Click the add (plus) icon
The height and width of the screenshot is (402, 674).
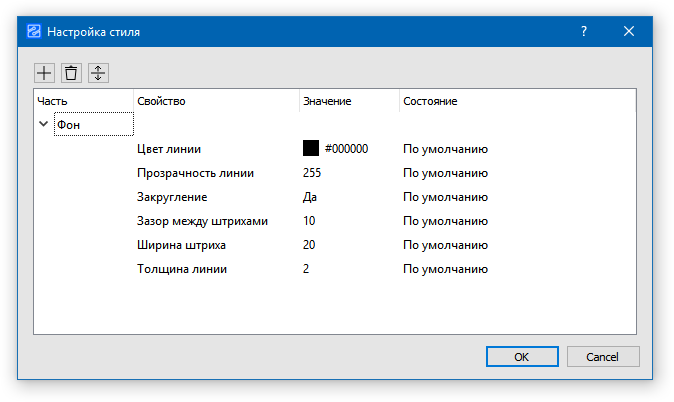(x=45, y=72)
